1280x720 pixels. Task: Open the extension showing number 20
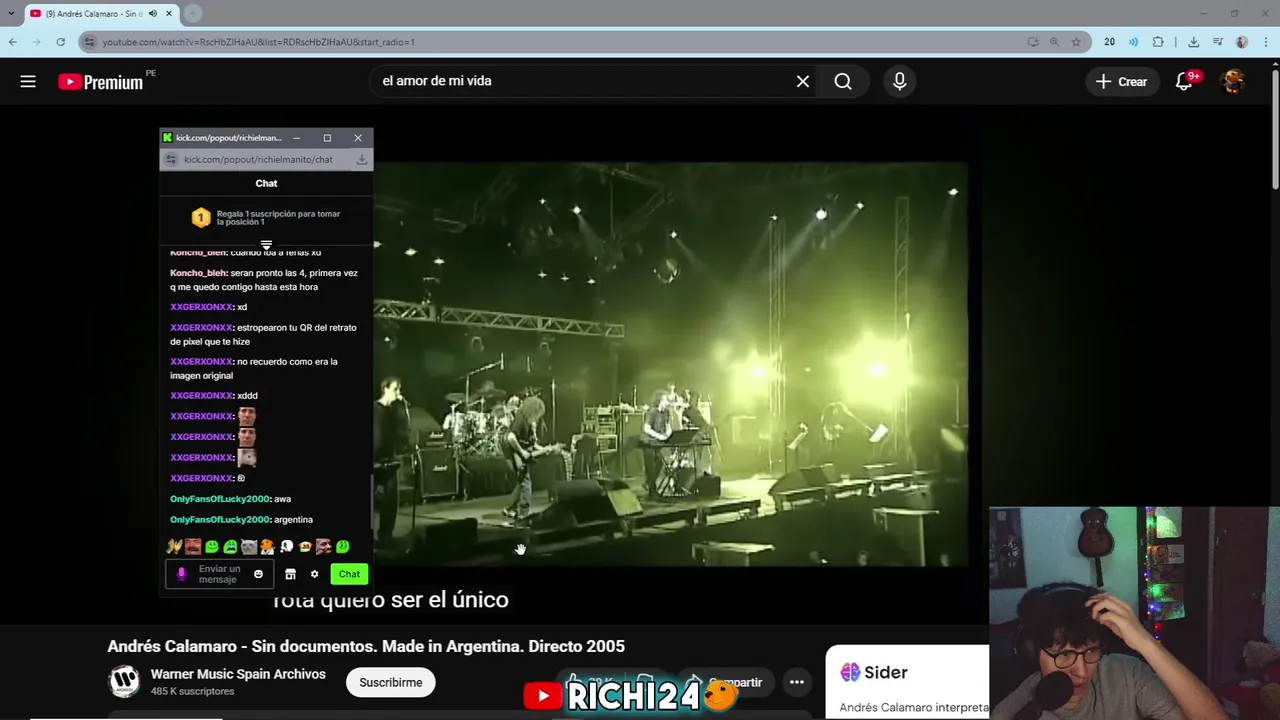click(1109, 42)
